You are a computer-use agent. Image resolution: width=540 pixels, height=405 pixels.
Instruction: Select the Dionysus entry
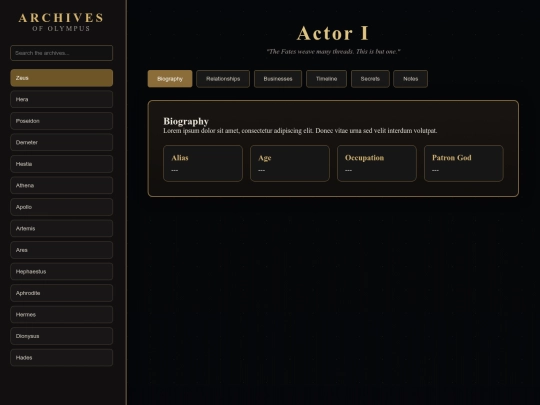(61, 336)
